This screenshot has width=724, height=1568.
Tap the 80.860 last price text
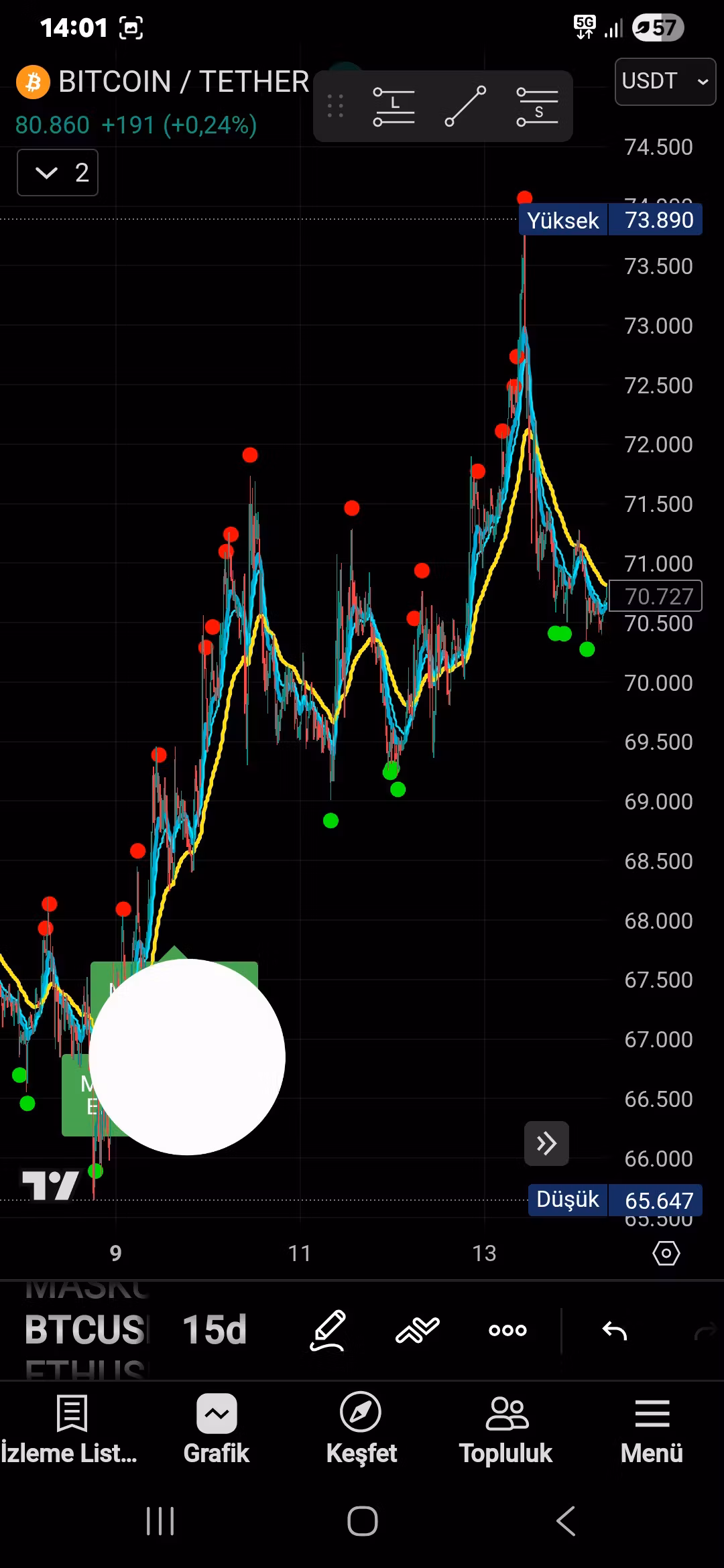point(52,125)
